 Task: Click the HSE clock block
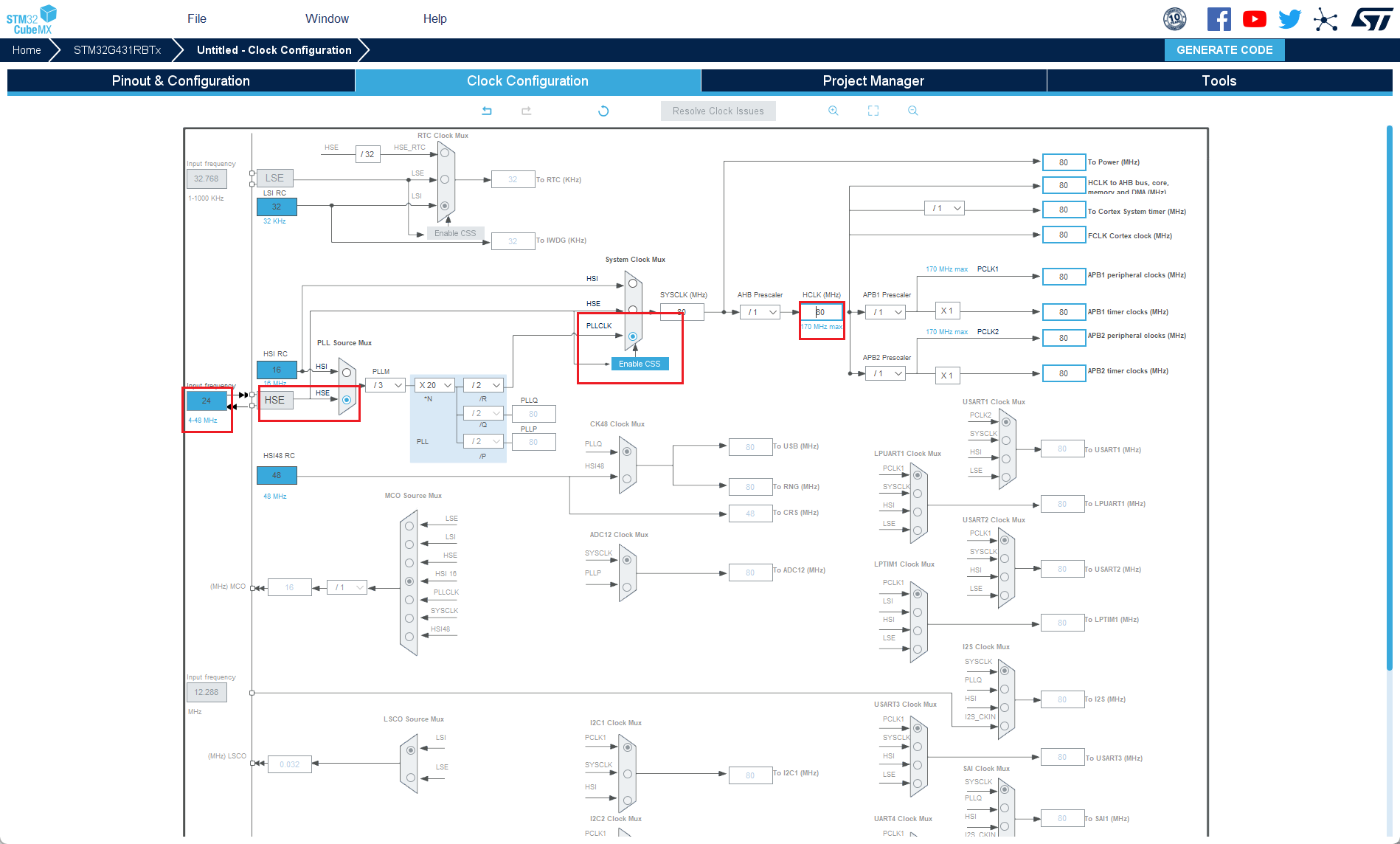[x=274, y=400]
